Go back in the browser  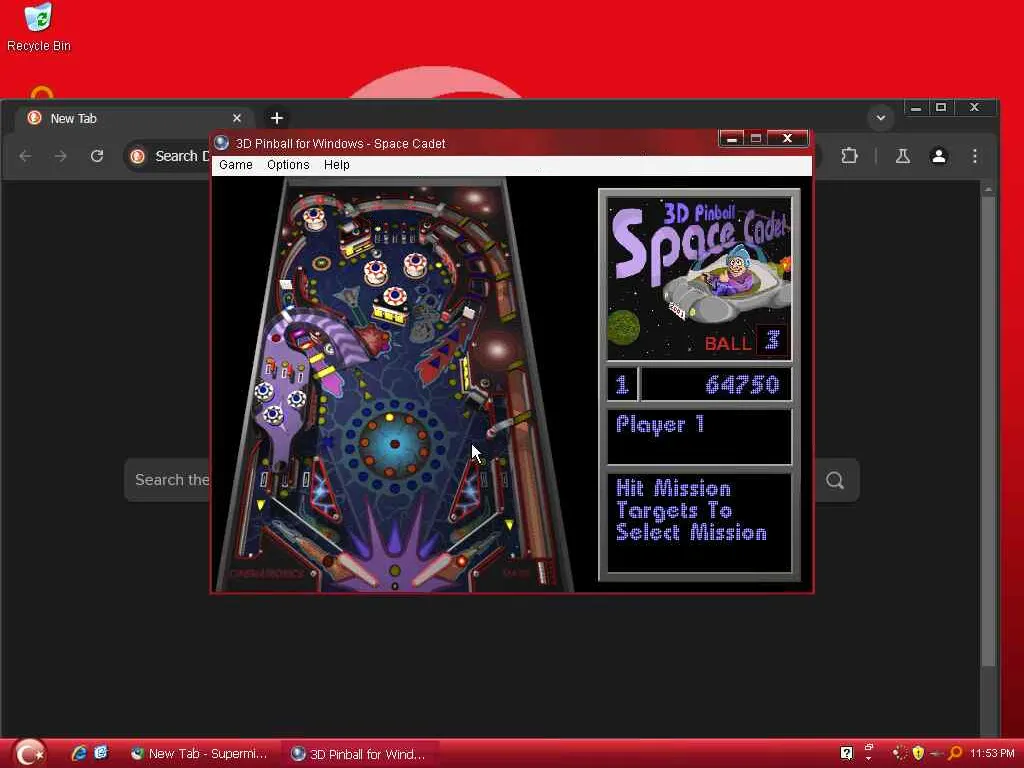[x=25, y=156]
